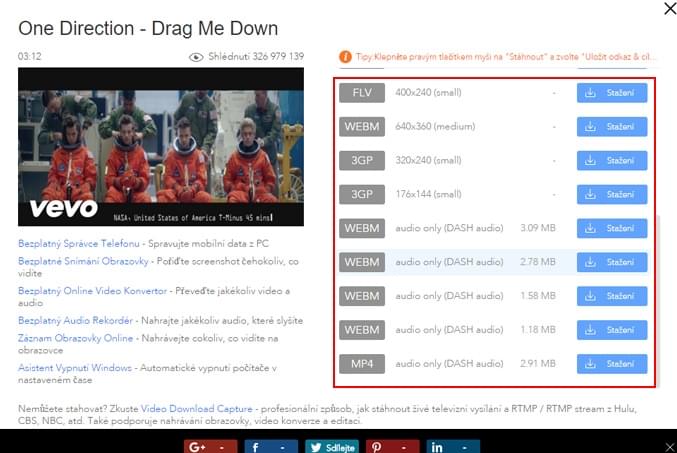
Task: Download the MP4 audio 2.91 MB
Action: tap(611, 363)
